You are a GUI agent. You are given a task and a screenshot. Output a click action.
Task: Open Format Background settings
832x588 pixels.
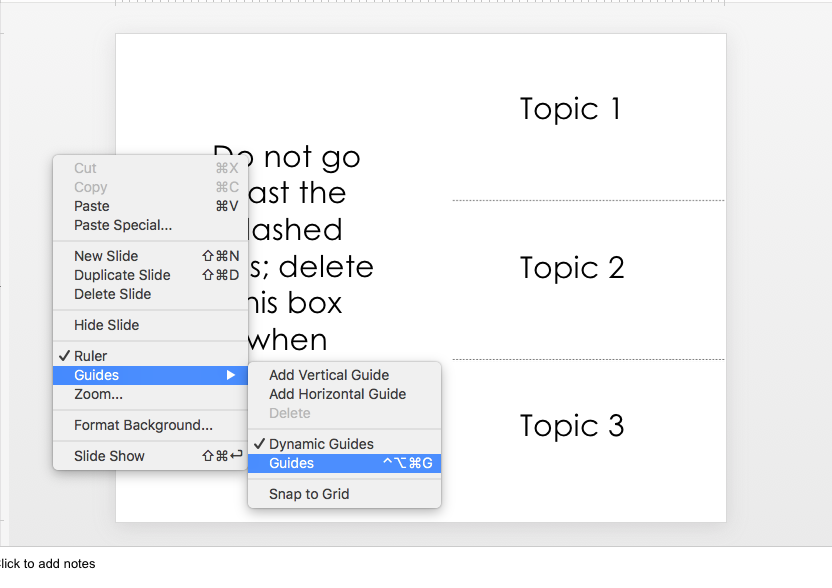click(143, 425)
